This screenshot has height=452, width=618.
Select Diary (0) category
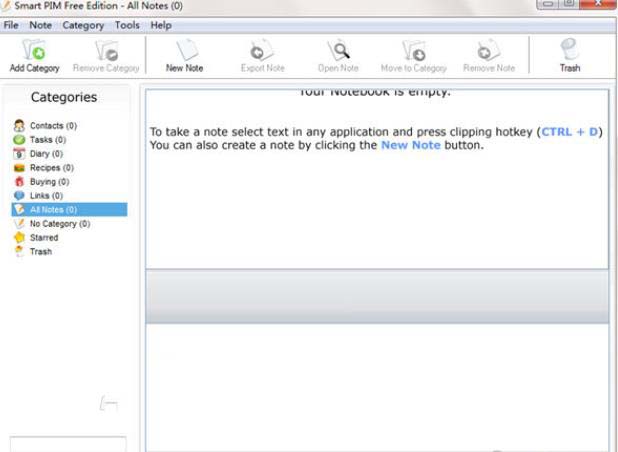click(x=46, y=154)
